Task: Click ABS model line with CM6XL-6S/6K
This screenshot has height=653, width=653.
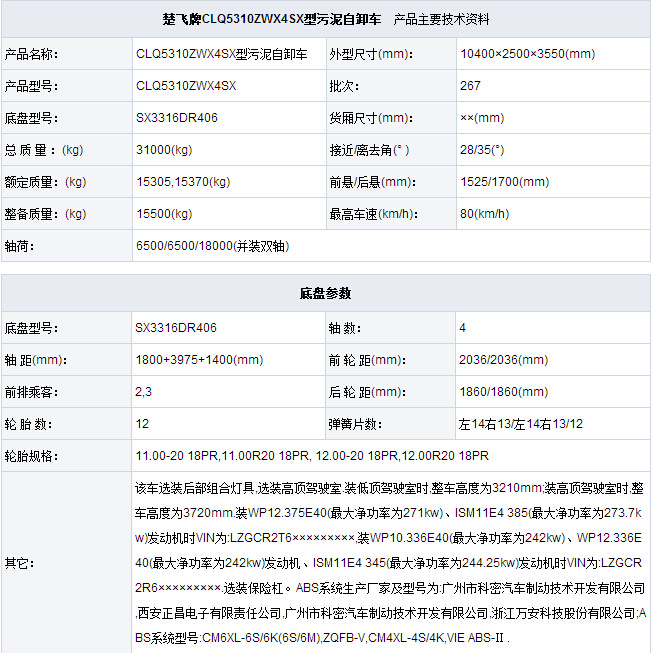Action: point(322,638)
